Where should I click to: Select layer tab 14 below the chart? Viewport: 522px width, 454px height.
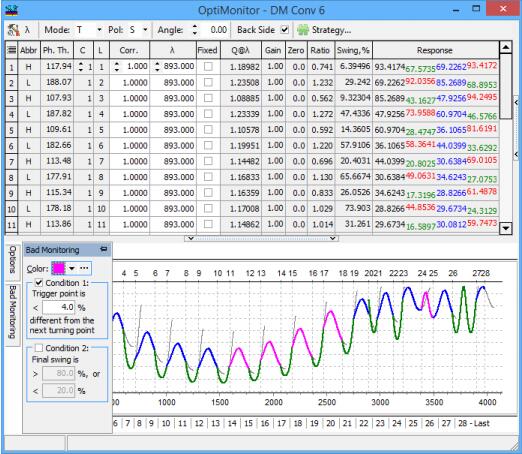tap(232, 423)
